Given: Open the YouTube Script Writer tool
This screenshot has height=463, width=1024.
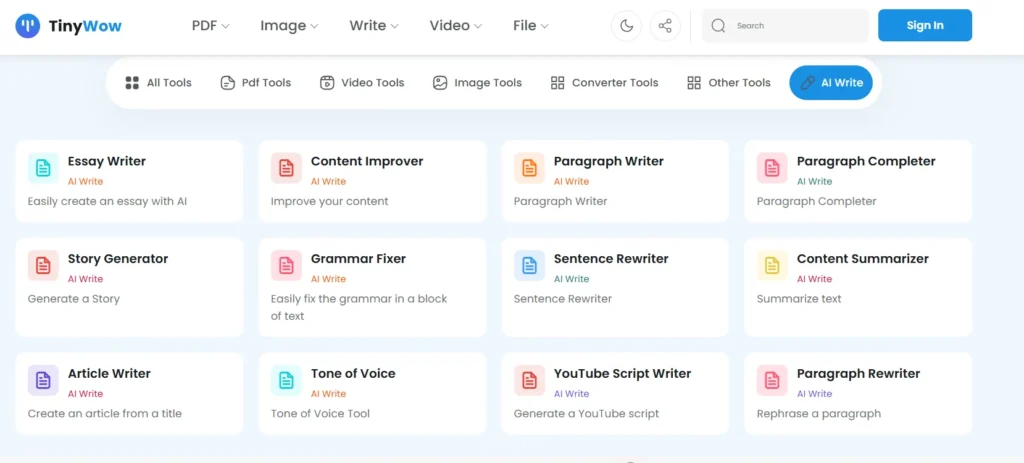Looking at the screenshot, I should point(622,374).
